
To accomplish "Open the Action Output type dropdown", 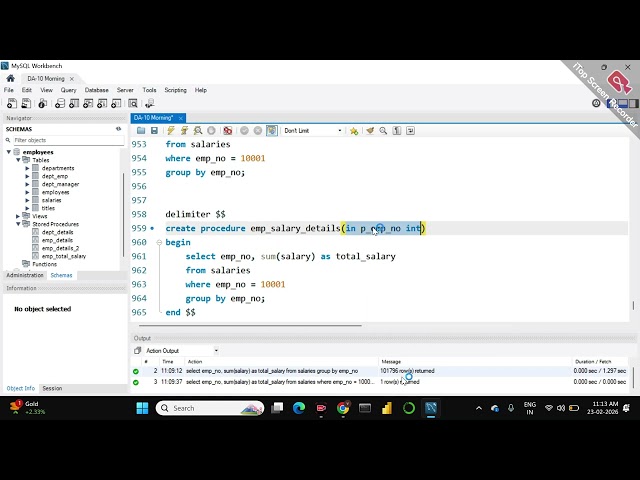I will tap(181, 351).
